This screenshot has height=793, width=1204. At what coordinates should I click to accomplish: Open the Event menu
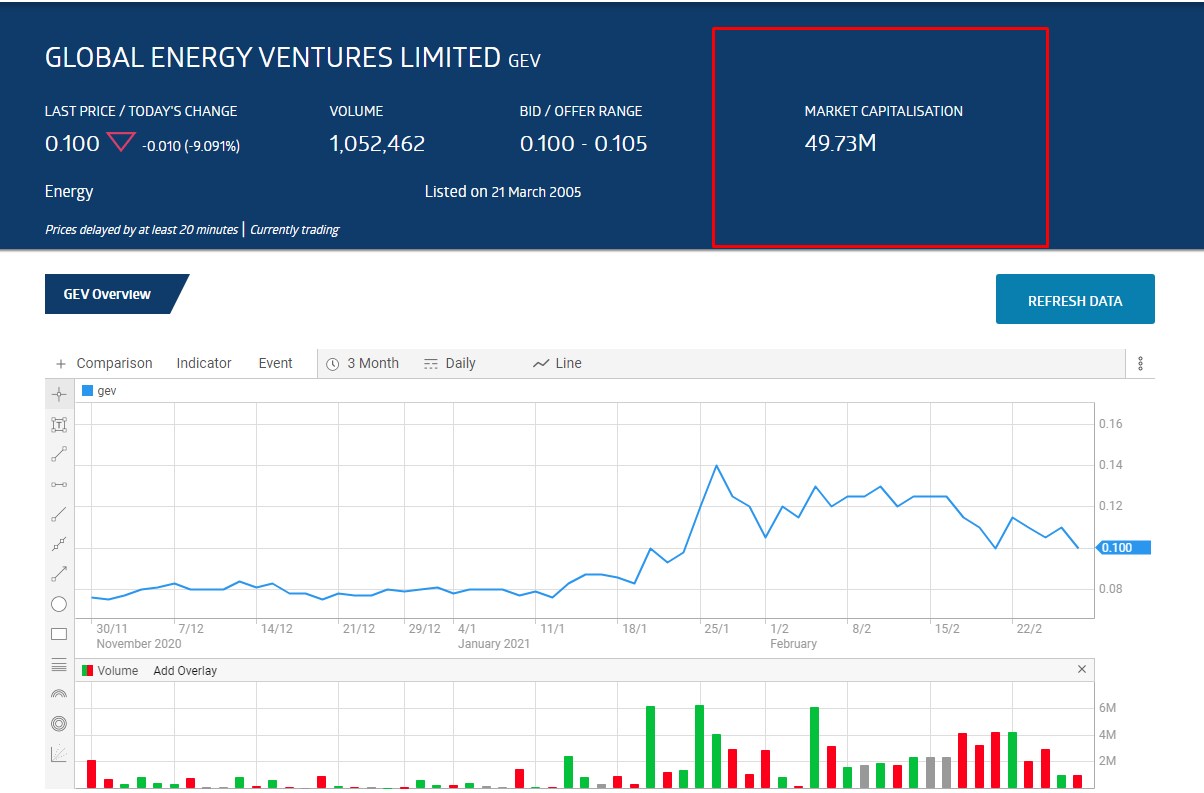click(275, 363)
